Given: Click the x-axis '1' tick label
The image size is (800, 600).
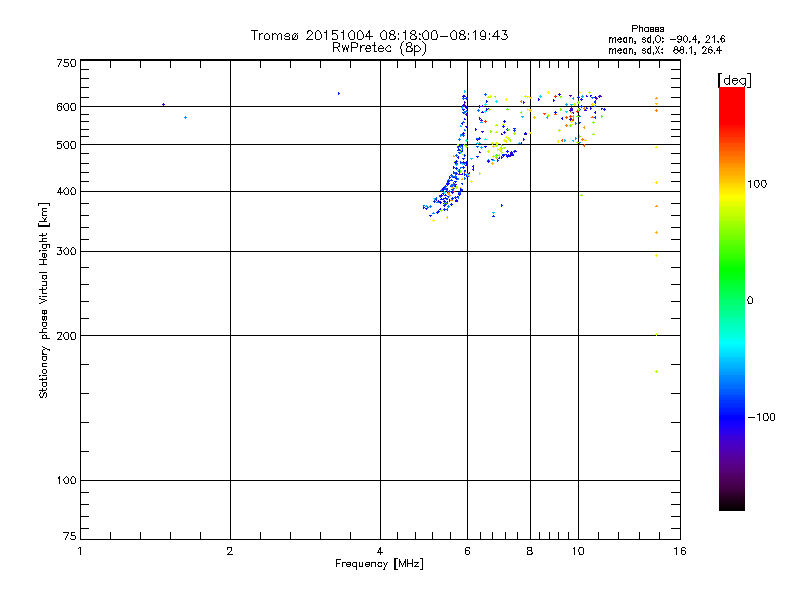Looking at the screenshot, I should click(80, 551).
